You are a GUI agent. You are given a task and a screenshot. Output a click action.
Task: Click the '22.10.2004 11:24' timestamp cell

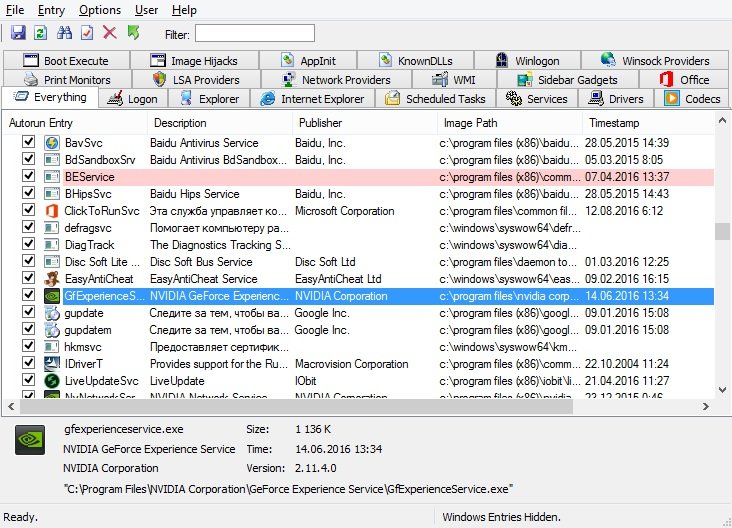tap(627, 364)
